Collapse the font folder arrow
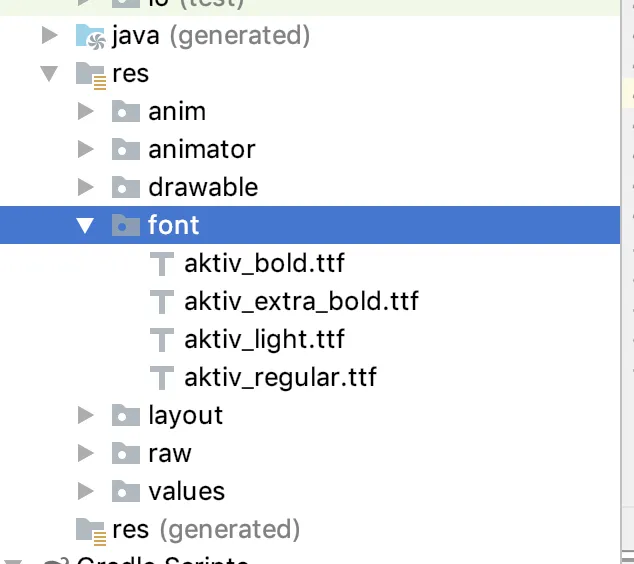The width and height of the screenshot is (634, 564). click(86, 226)
